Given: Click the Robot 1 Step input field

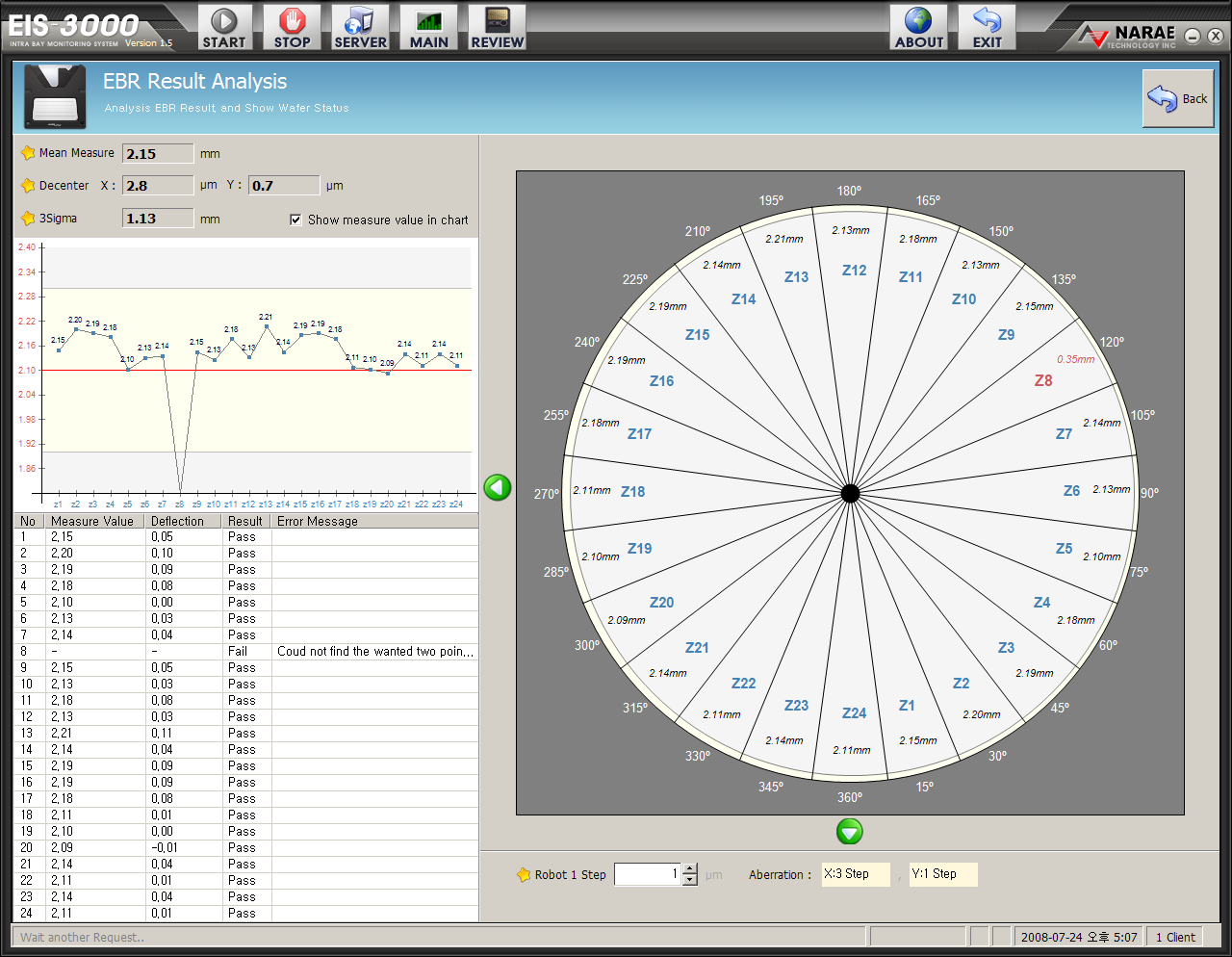Looking at the screenshot, I should click(x=648, y=874).
